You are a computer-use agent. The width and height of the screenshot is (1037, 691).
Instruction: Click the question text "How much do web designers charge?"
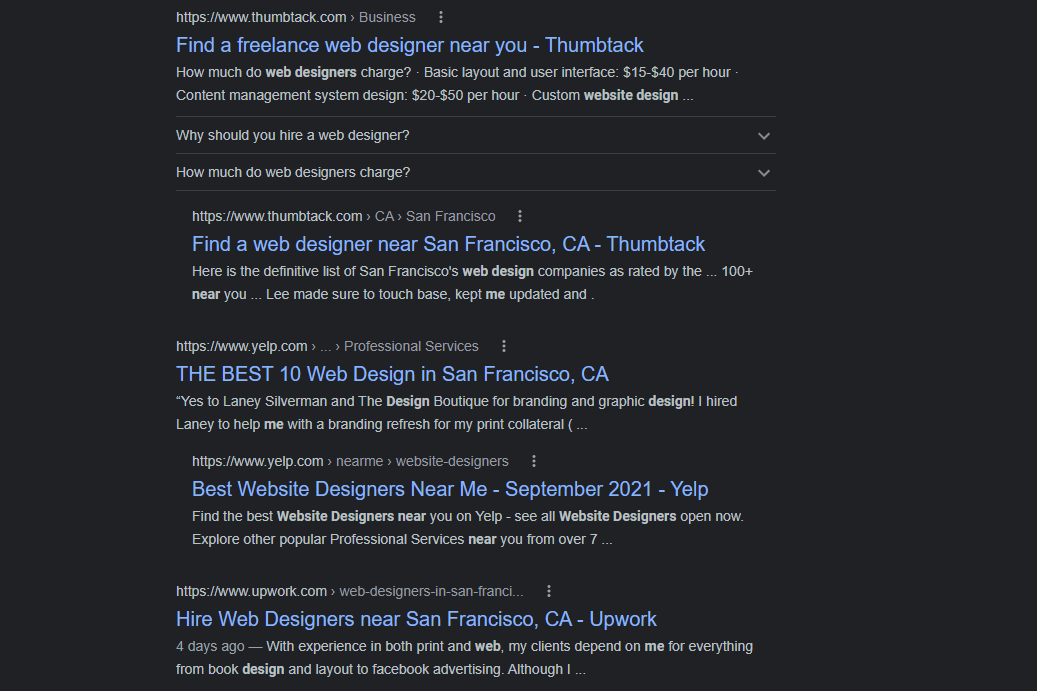coord(292,172)
